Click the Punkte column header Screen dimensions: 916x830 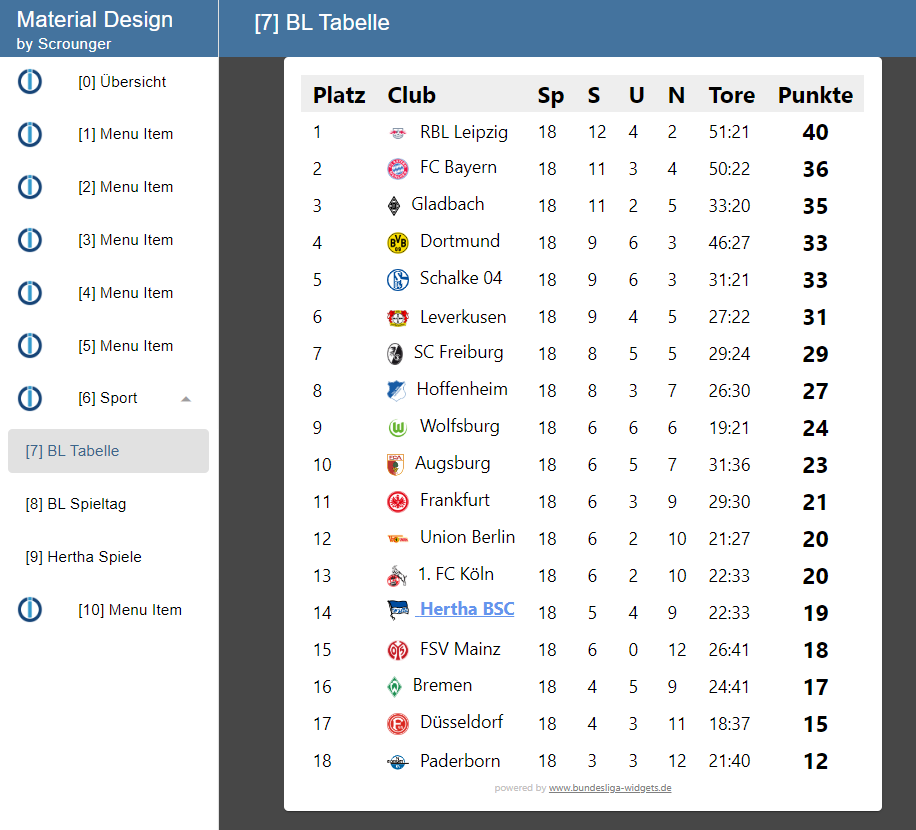pos(815,95)
